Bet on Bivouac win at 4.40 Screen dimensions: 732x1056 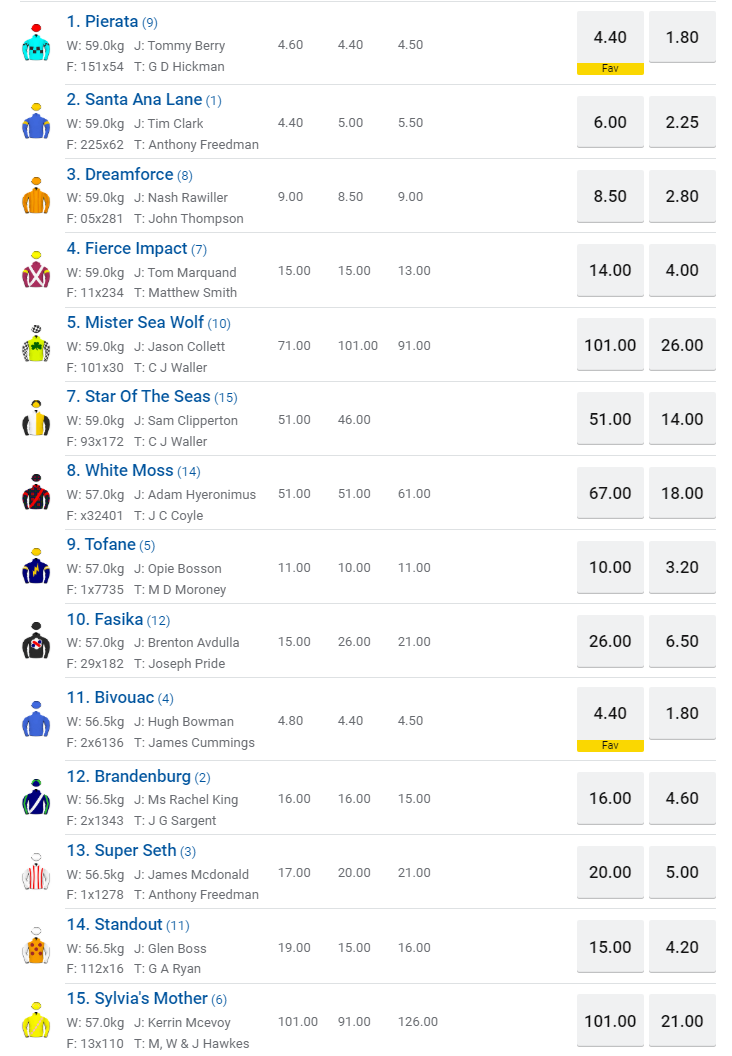coord(610,713)
